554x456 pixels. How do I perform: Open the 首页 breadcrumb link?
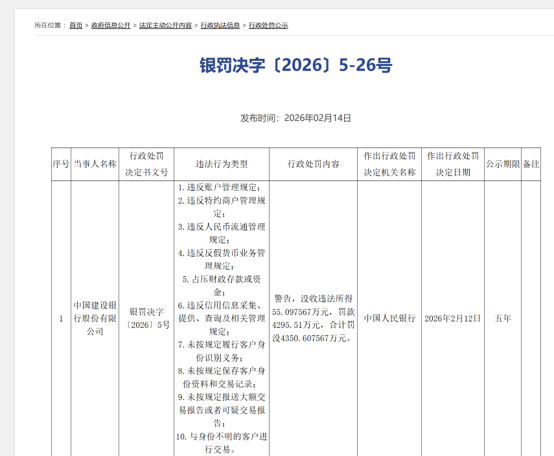click(76, 25)
